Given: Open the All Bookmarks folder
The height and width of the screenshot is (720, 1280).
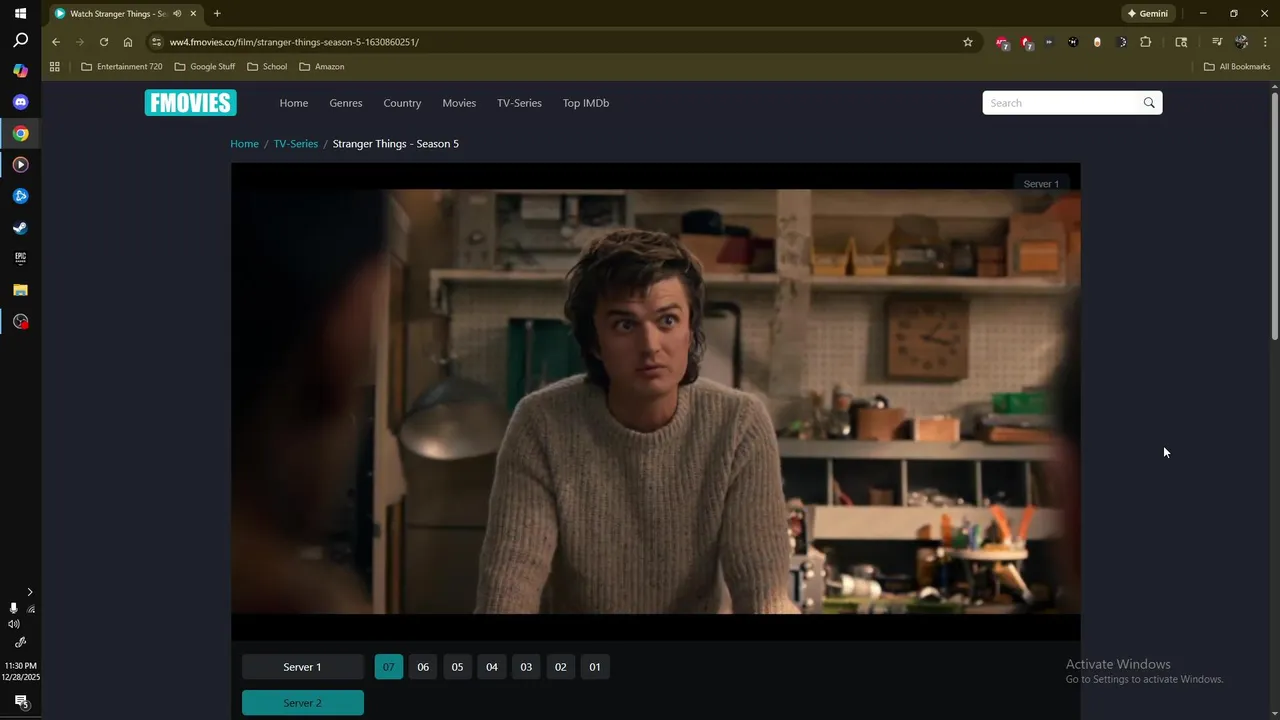Looking at the screenshot, I should [x=1237, y=67].
